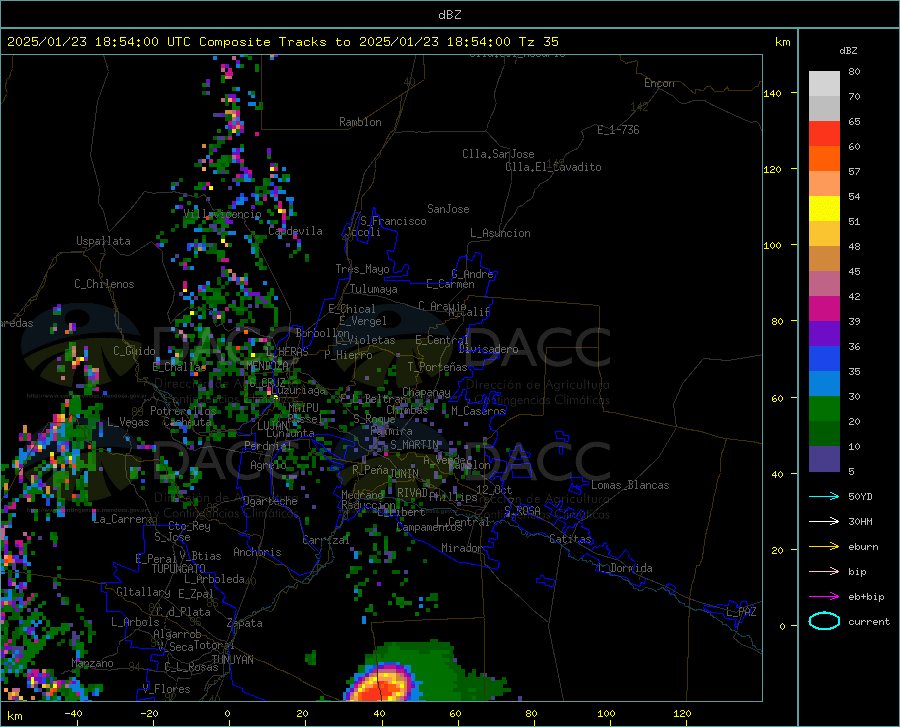The width and height of the screenshot is (900, 727).
Task: Click the cyan 'current' ellipse legend icon
Action: coord(824,621)
